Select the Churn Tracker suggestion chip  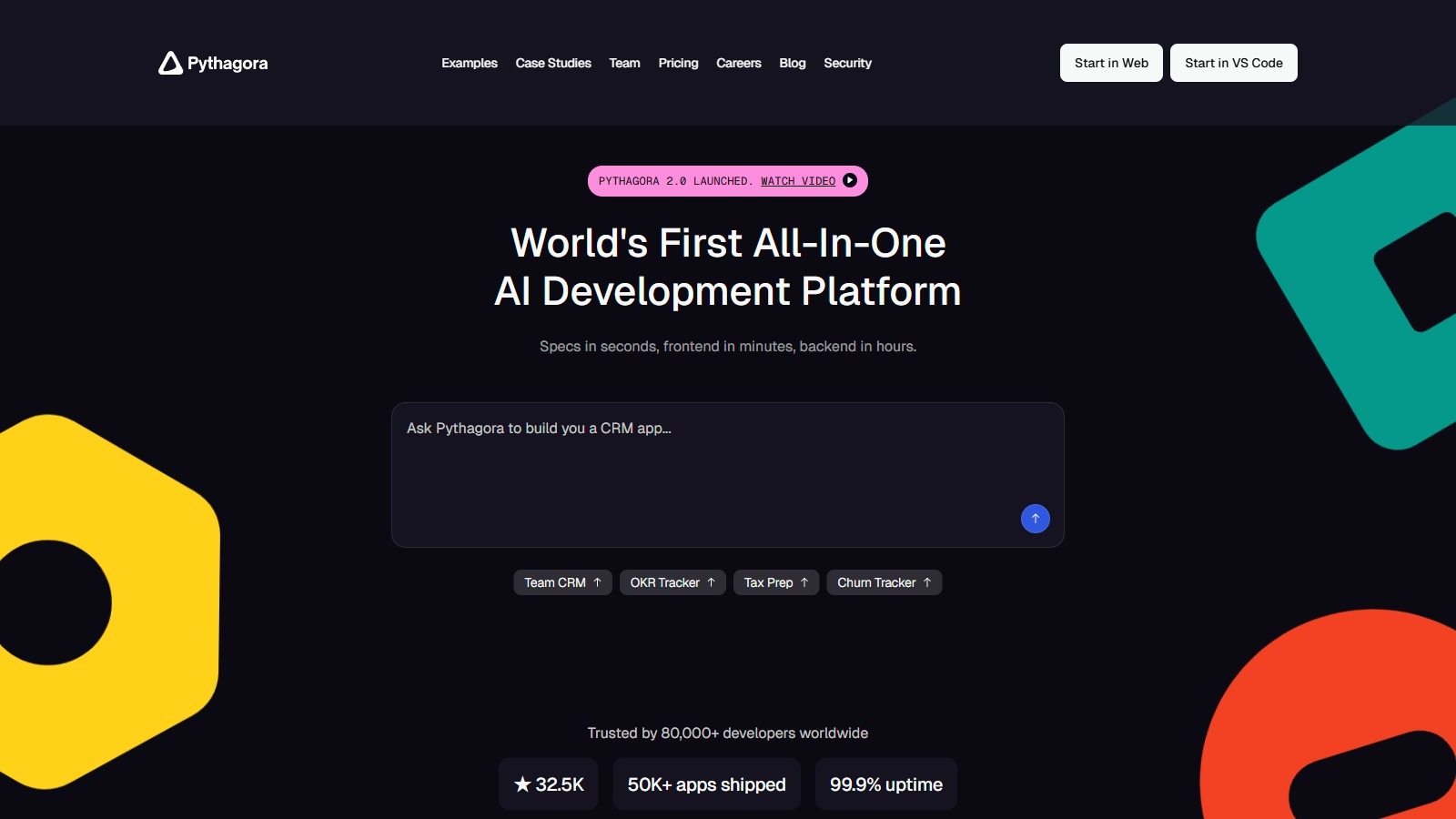coord(884,582)
